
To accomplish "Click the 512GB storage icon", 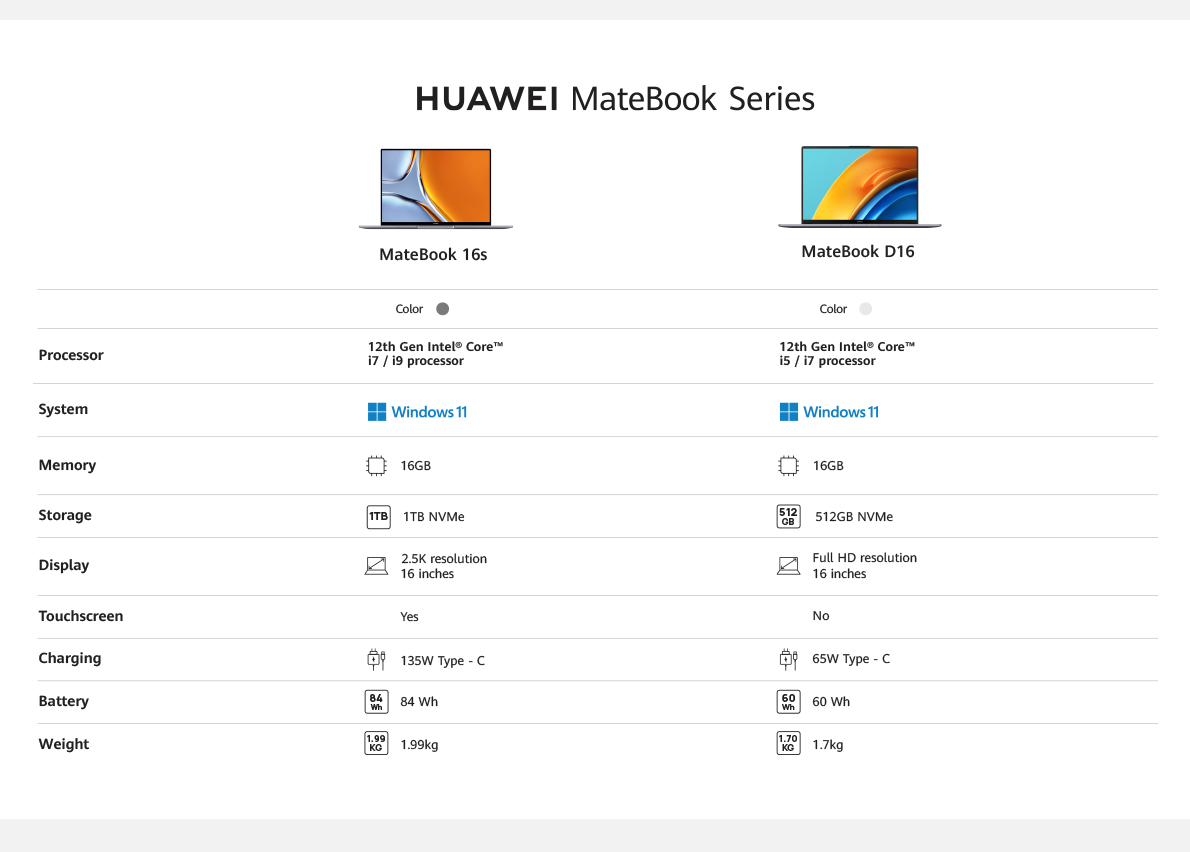I will pyautogui.click(x=788, y=516).
